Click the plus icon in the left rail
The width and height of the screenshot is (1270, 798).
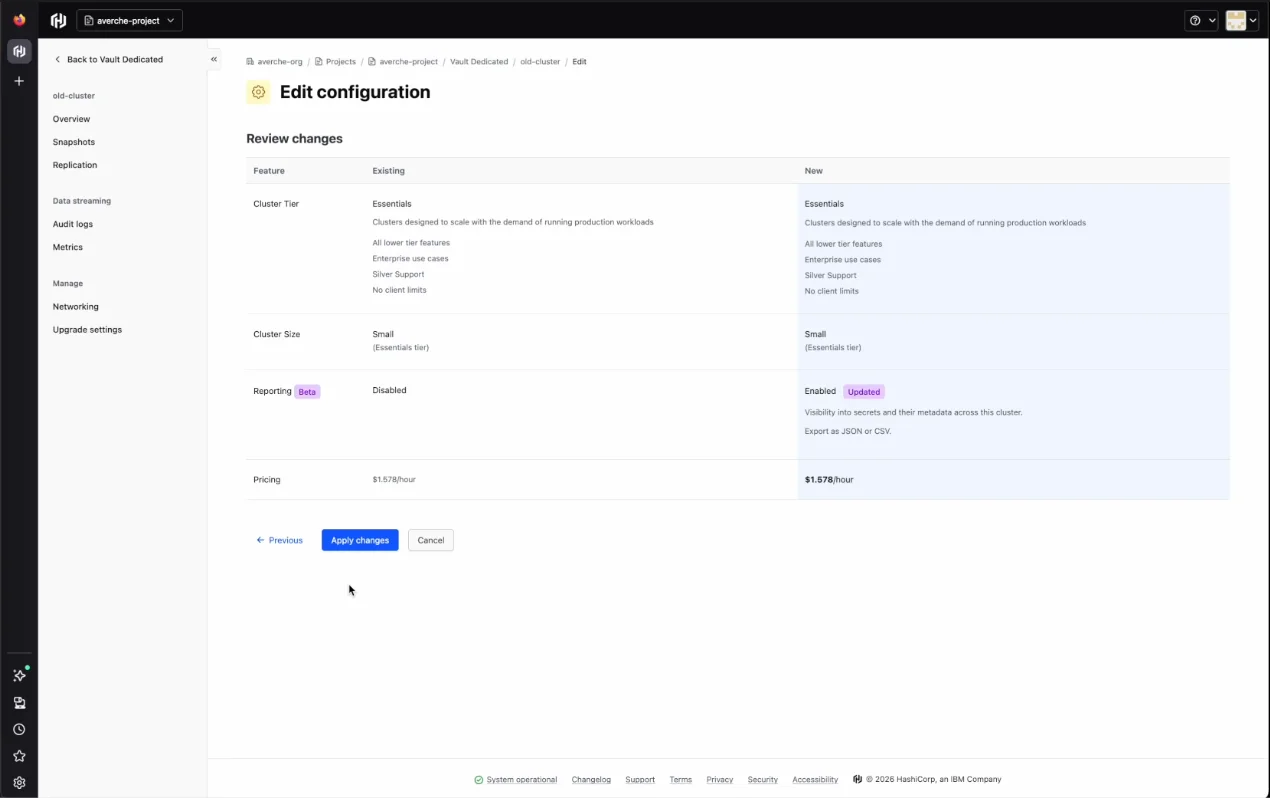point(19,81)
